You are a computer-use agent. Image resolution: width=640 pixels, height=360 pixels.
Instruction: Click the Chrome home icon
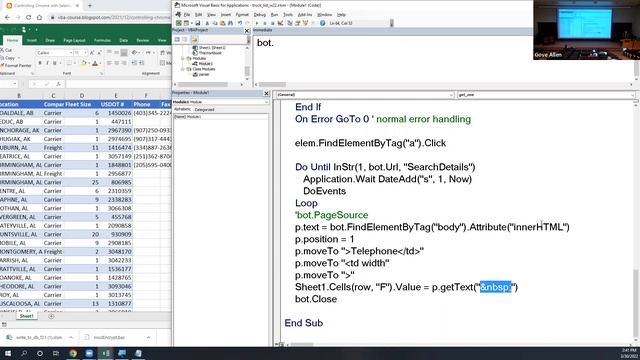click(39, 17)
